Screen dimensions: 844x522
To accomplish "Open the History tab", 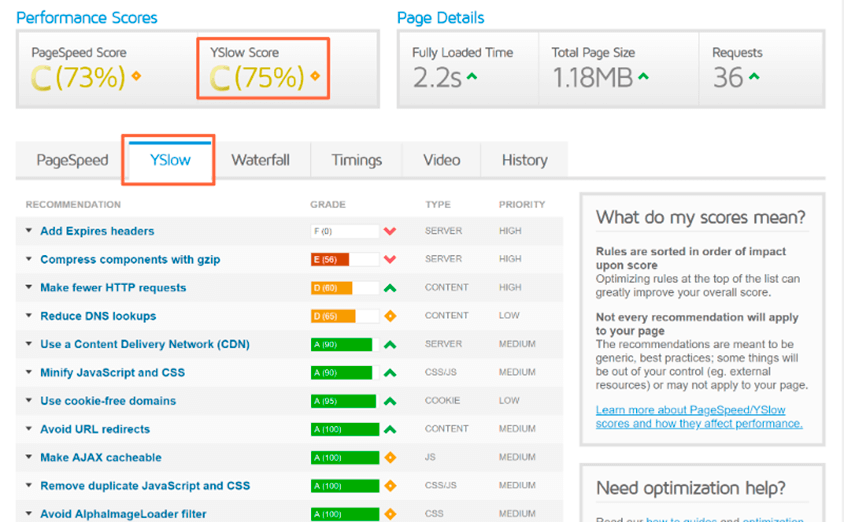I will click(524, 160).
